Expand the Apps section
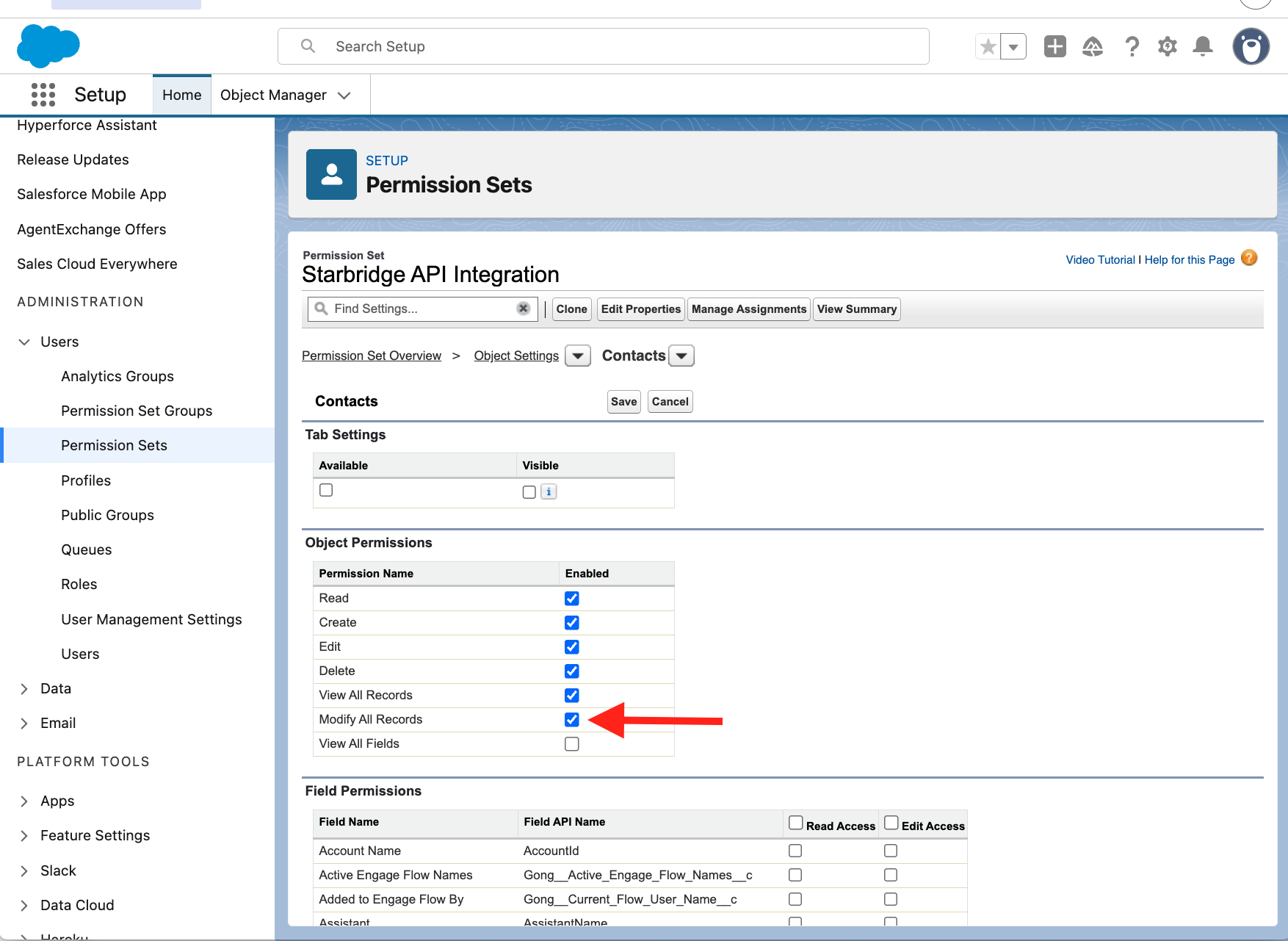1288x941 pixels. (24, 801)
